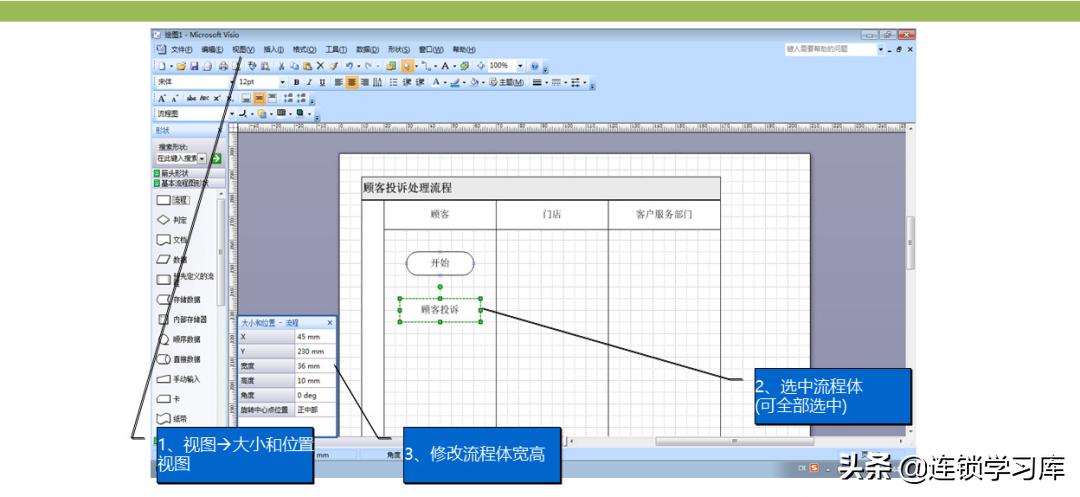Click the Paste clipboard icon
1080x497 pixels.
(307, 66)
